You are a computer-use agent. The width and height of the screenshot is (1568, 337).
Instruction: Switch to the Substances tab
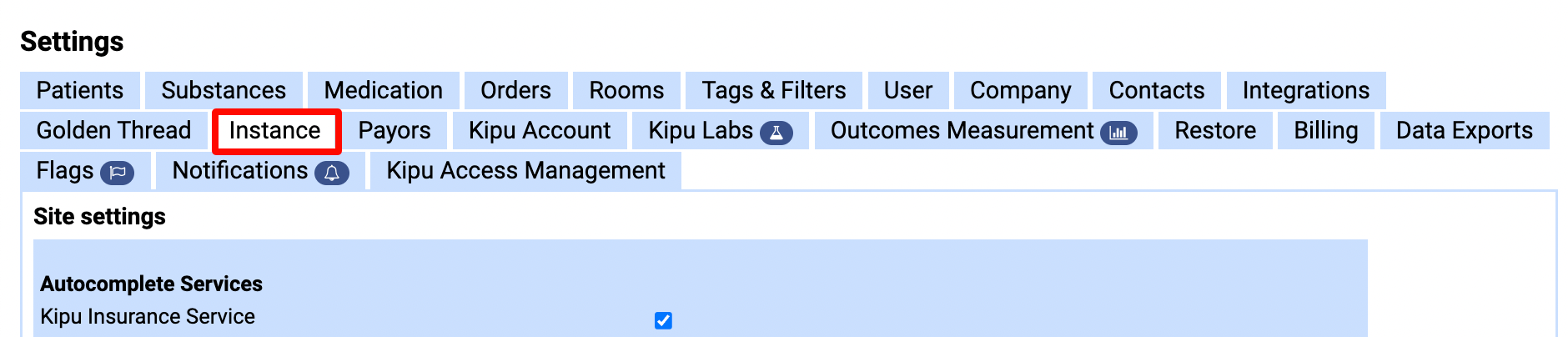(224, 90)
